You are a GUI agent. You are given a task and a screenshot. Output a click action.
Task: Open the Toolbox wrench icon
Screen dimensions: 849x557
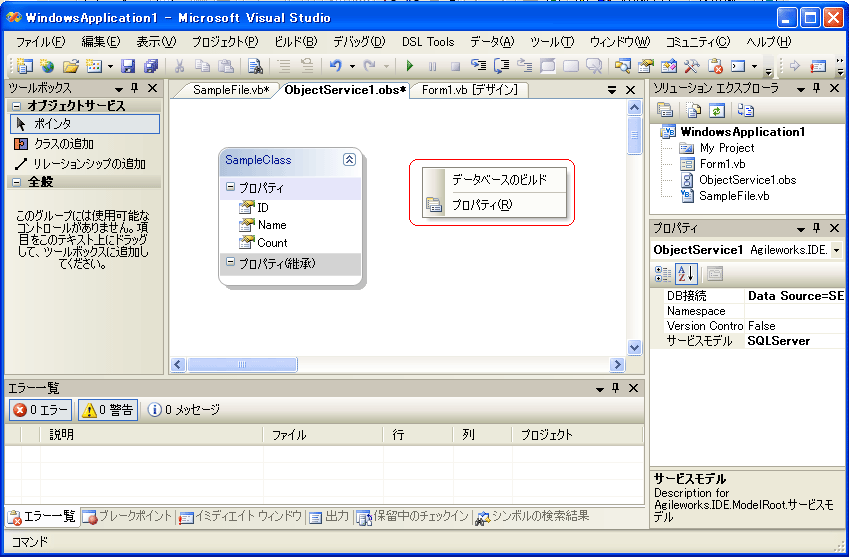691,66
